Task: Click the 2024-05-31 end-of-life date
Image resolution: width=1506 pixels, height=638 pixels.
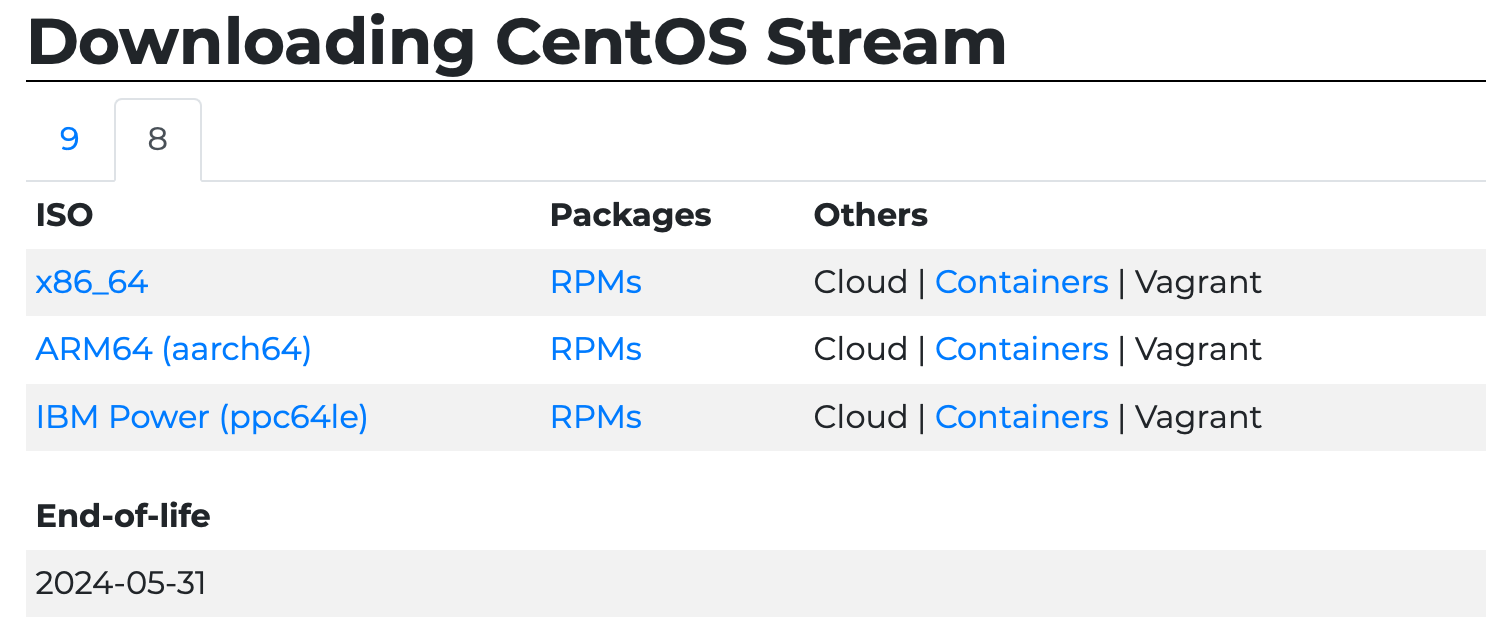Action: (x=121, y=583)
